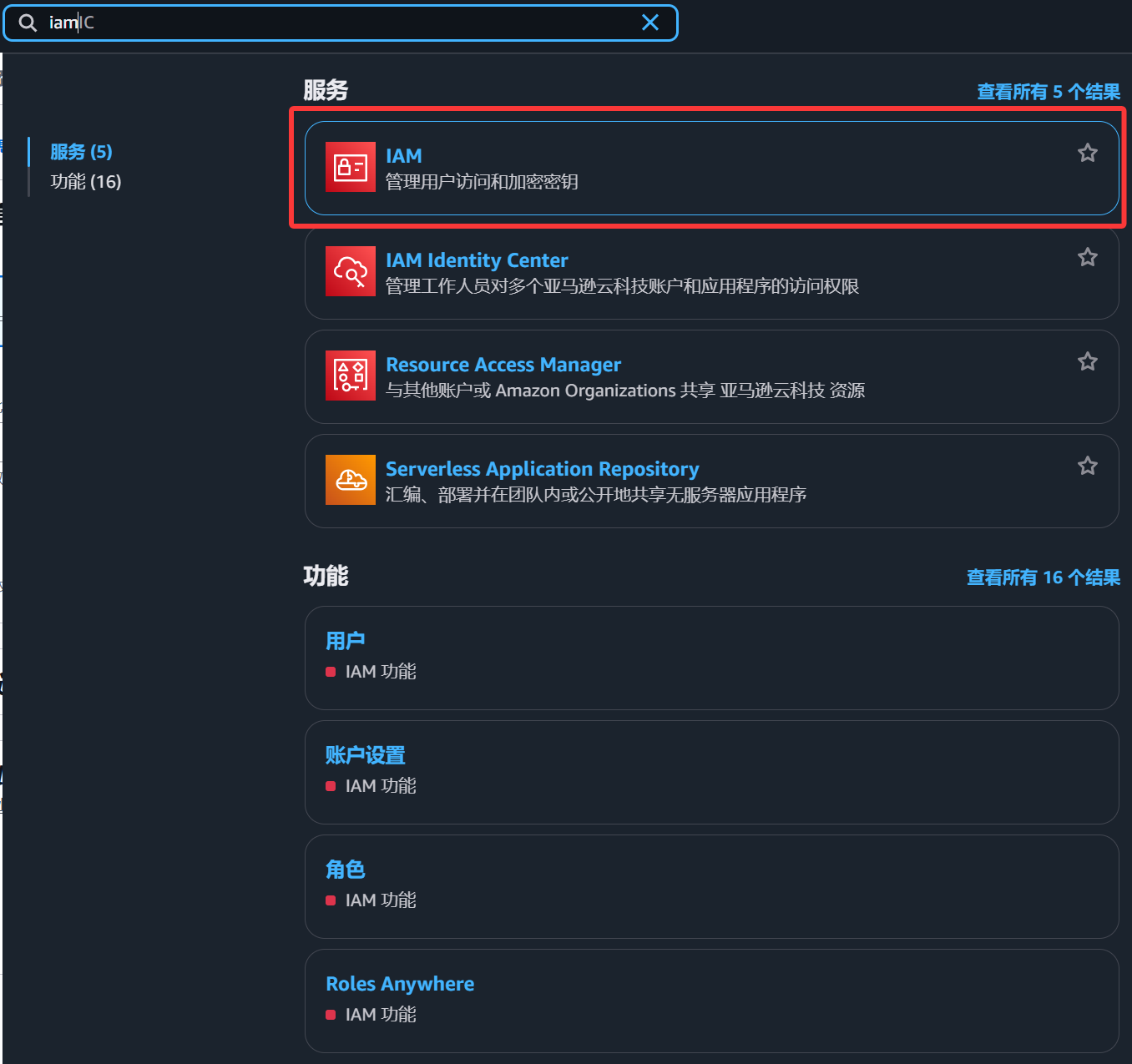Favorite the IAM service with star

(x=1087, y=153)
